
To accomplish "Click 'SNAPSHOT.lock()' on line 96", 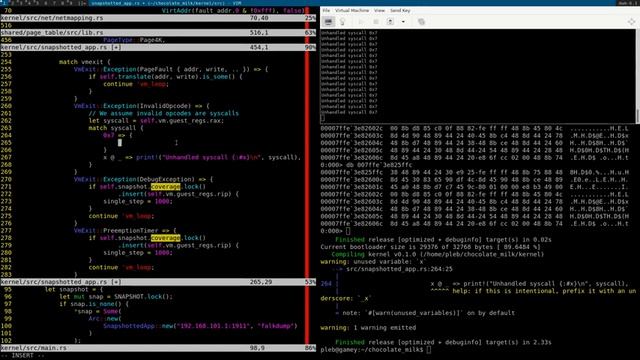I will pos(143,297).
